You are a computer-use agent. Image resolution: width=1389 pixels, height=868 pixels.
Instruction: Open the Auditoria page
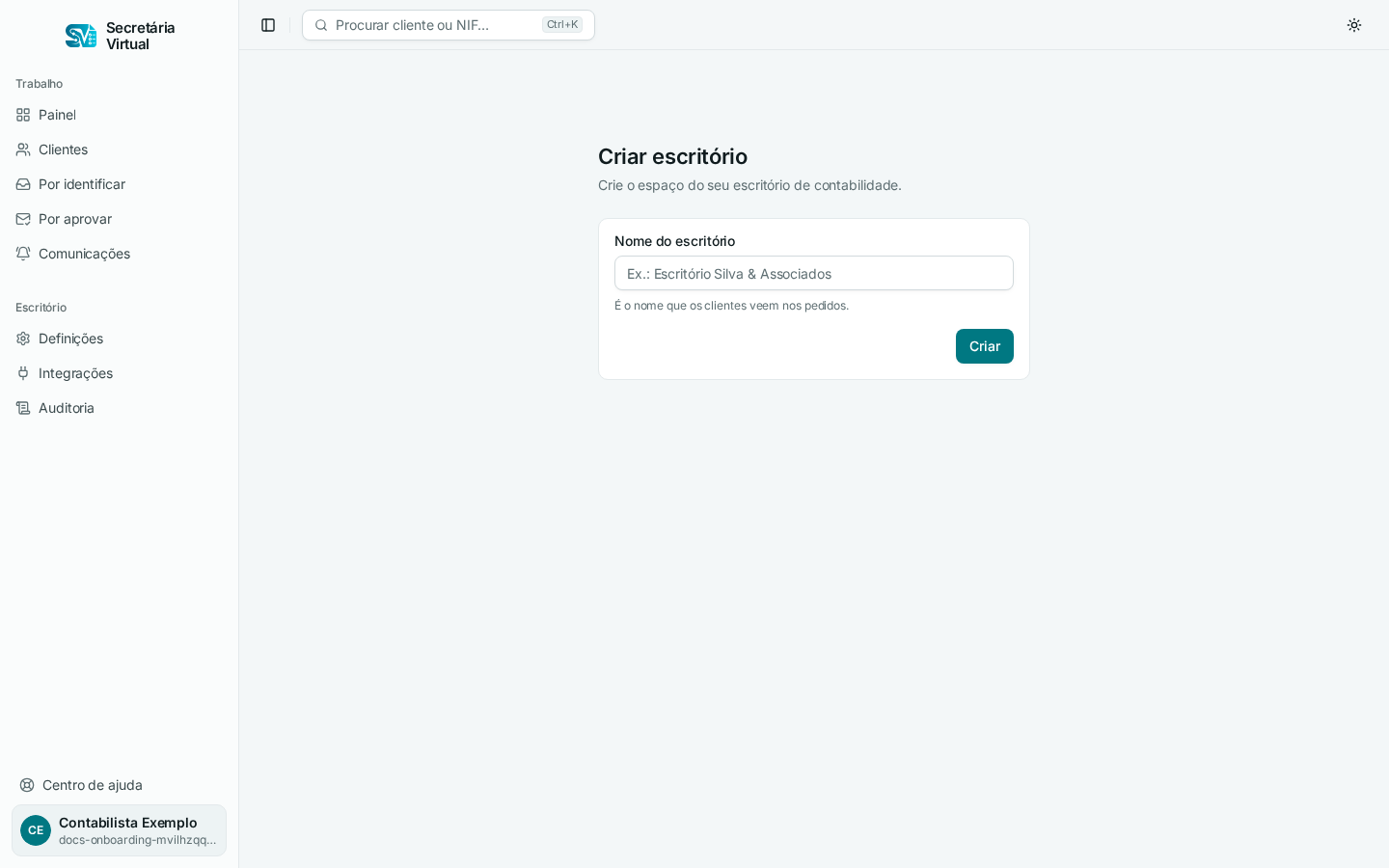coord(120,408)
